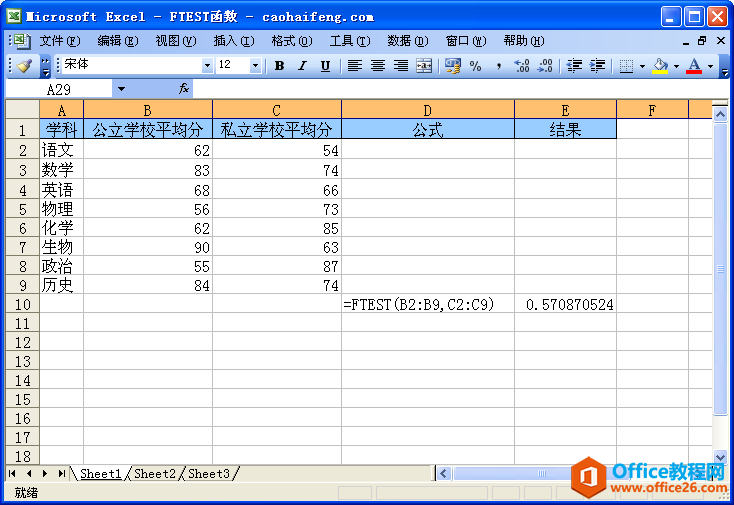
Task: Open the font name dropdown
Action: pos(207,66)
